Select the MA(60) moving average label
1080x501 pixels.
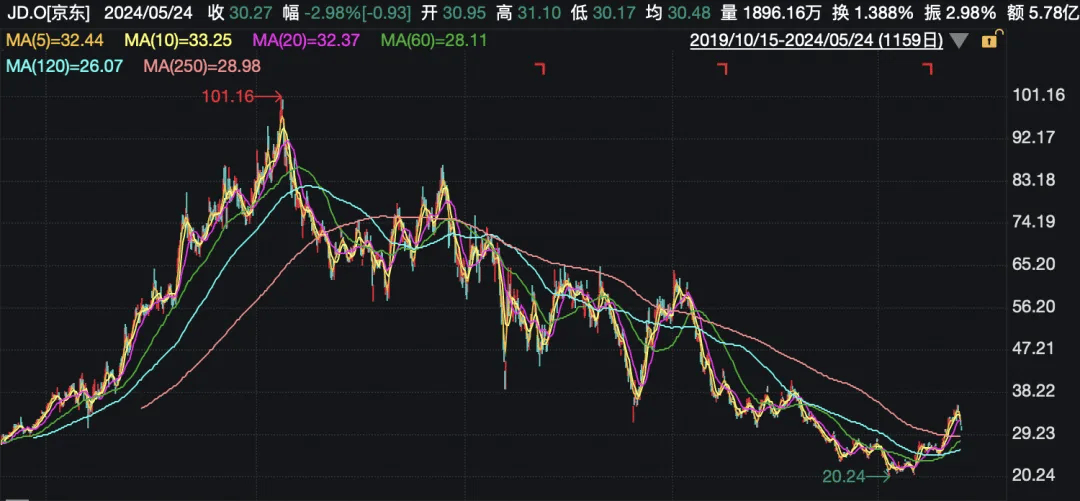pos(428,42)
